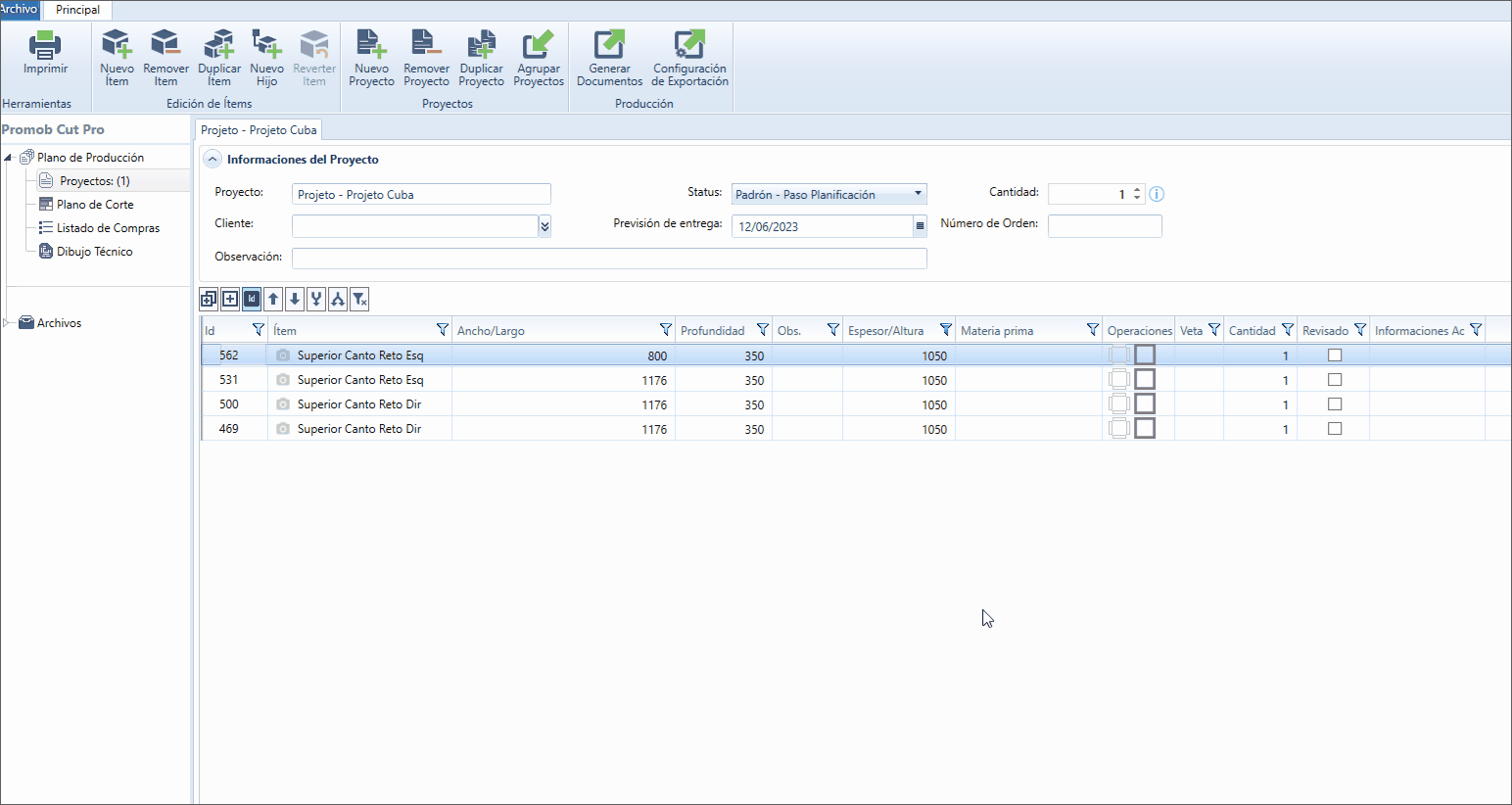Click the Proyecto name input field
1512x805 pixels.
[421, 194]
